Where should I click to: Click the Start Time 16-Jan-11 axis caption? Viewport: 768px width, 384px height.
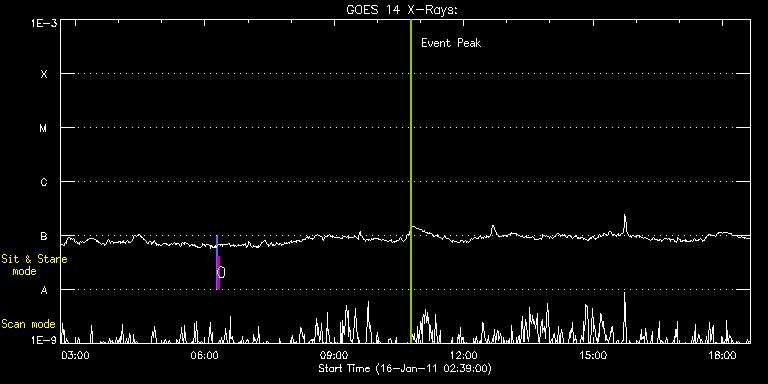point(405,368)
